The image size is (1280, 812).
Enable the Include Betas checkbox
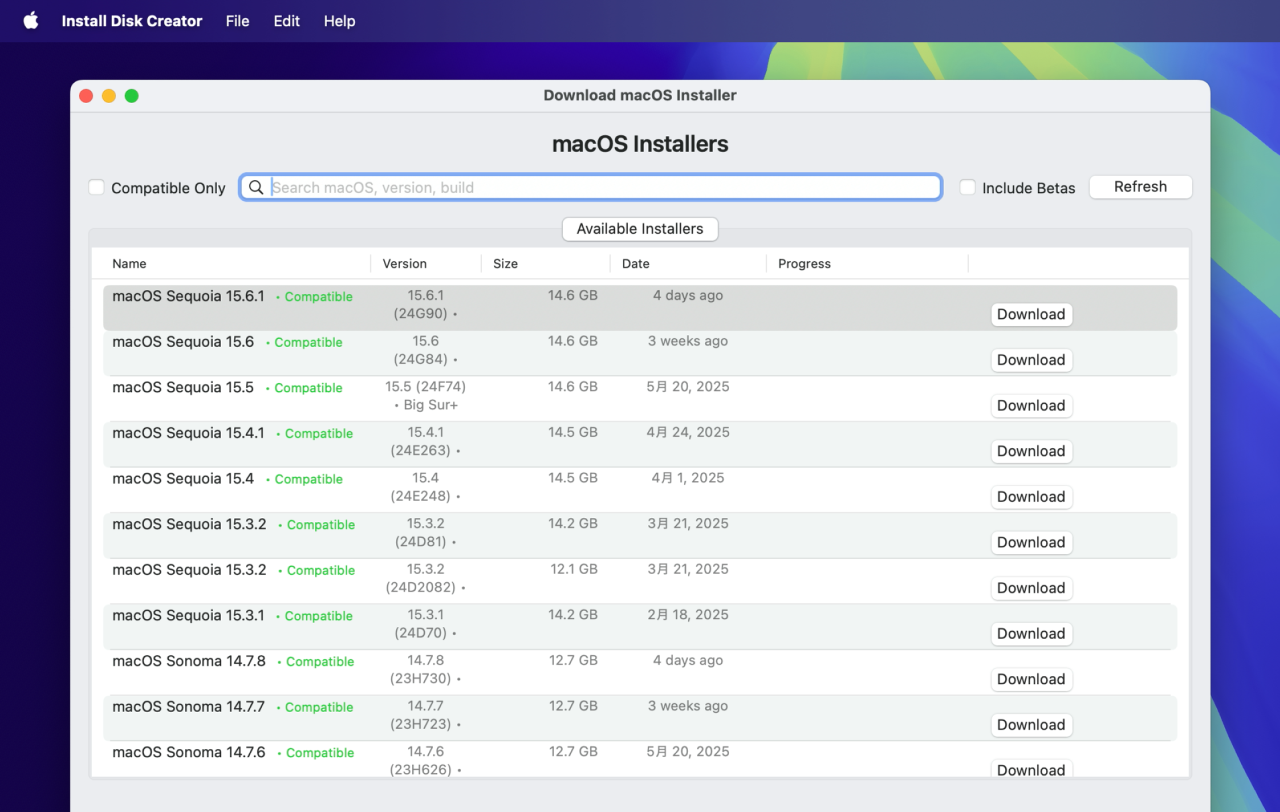[x=967, y=187]
